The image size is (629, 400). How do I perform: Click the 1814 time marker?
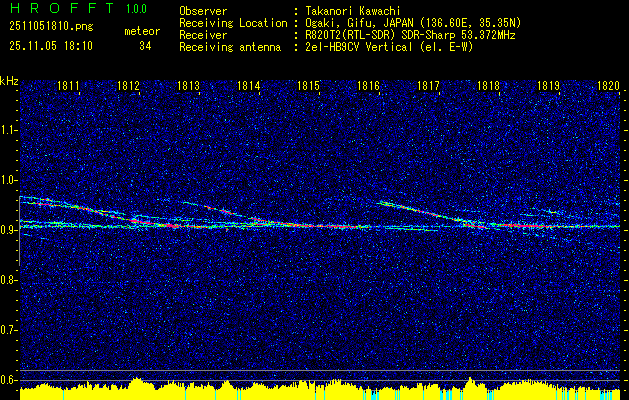(x=248, y=85)
